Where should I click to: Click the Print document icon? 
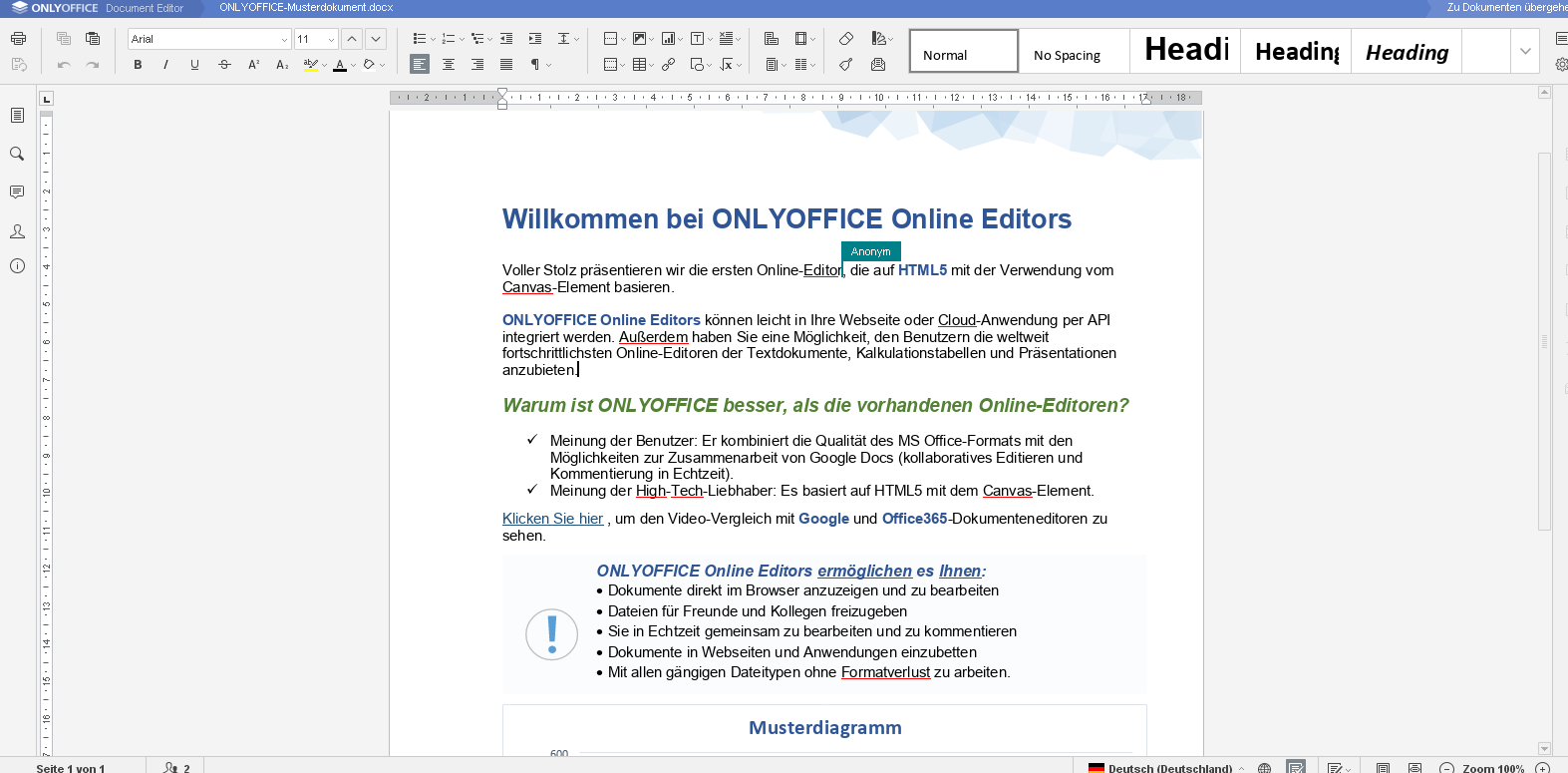18,39
